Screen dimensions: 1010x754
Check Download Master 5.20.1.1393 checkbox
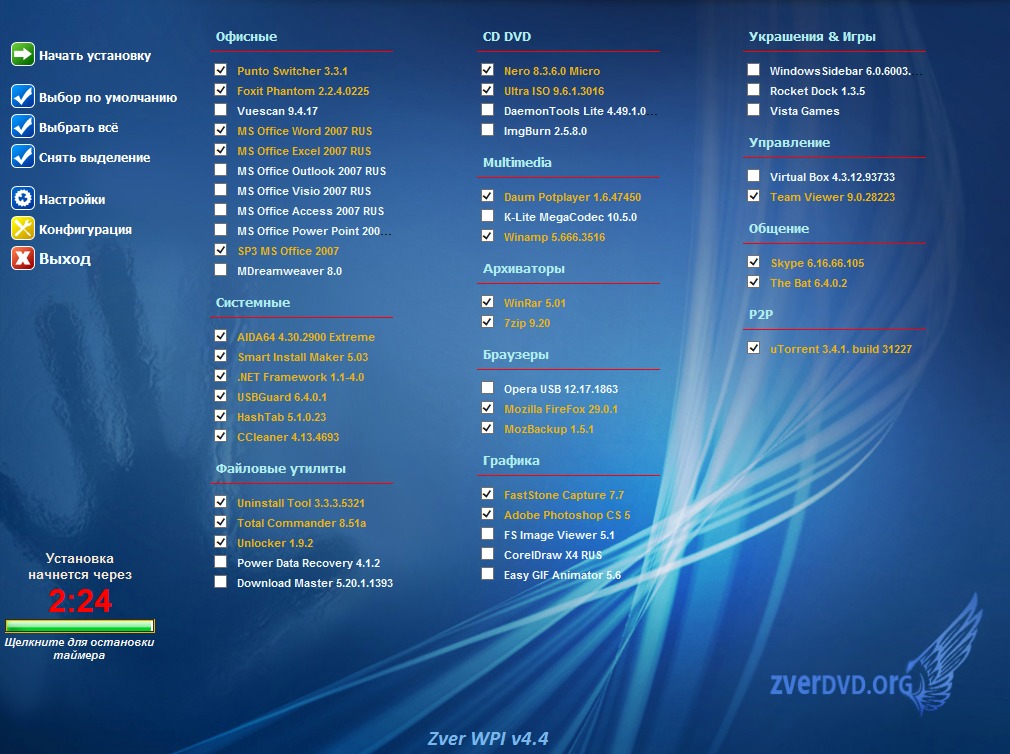tap(220, 581)
